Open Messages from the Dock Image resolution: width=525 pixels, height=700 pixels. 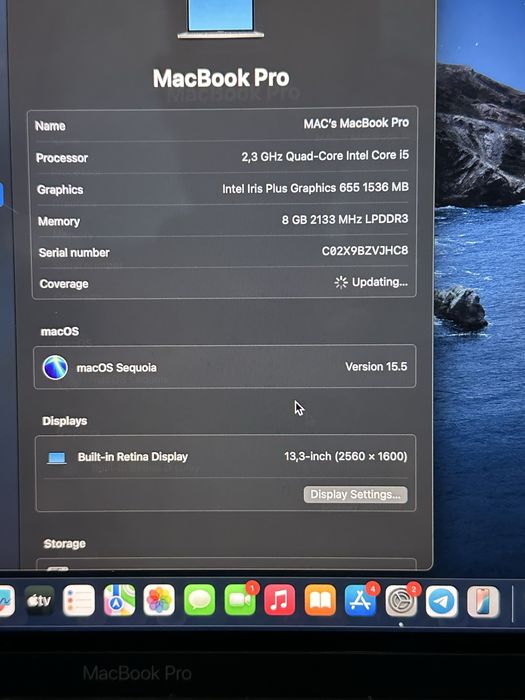[200, 600]
